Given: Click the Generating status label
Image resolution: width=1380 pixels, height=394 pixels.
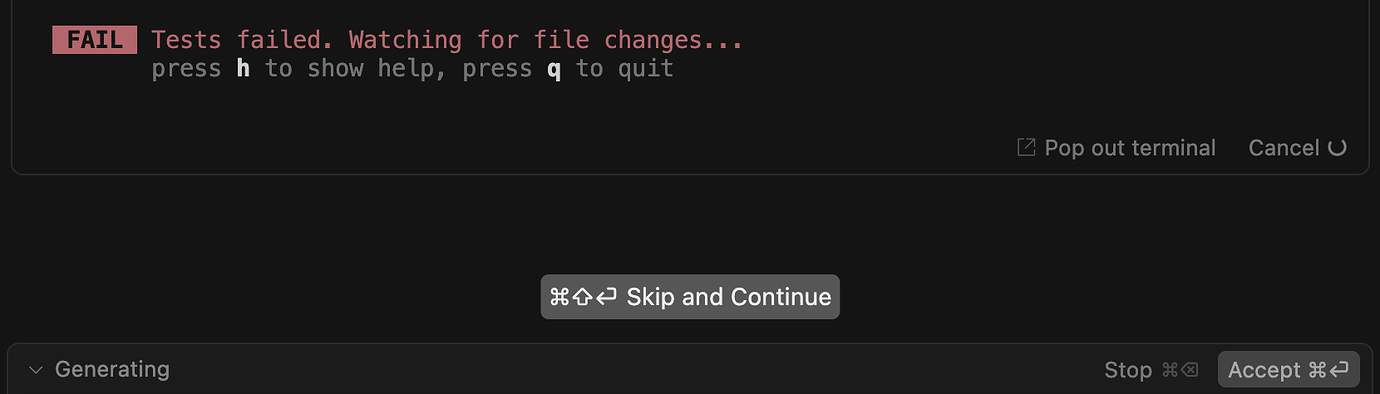Looking at the screenshot, I should [x=112, y=369].
